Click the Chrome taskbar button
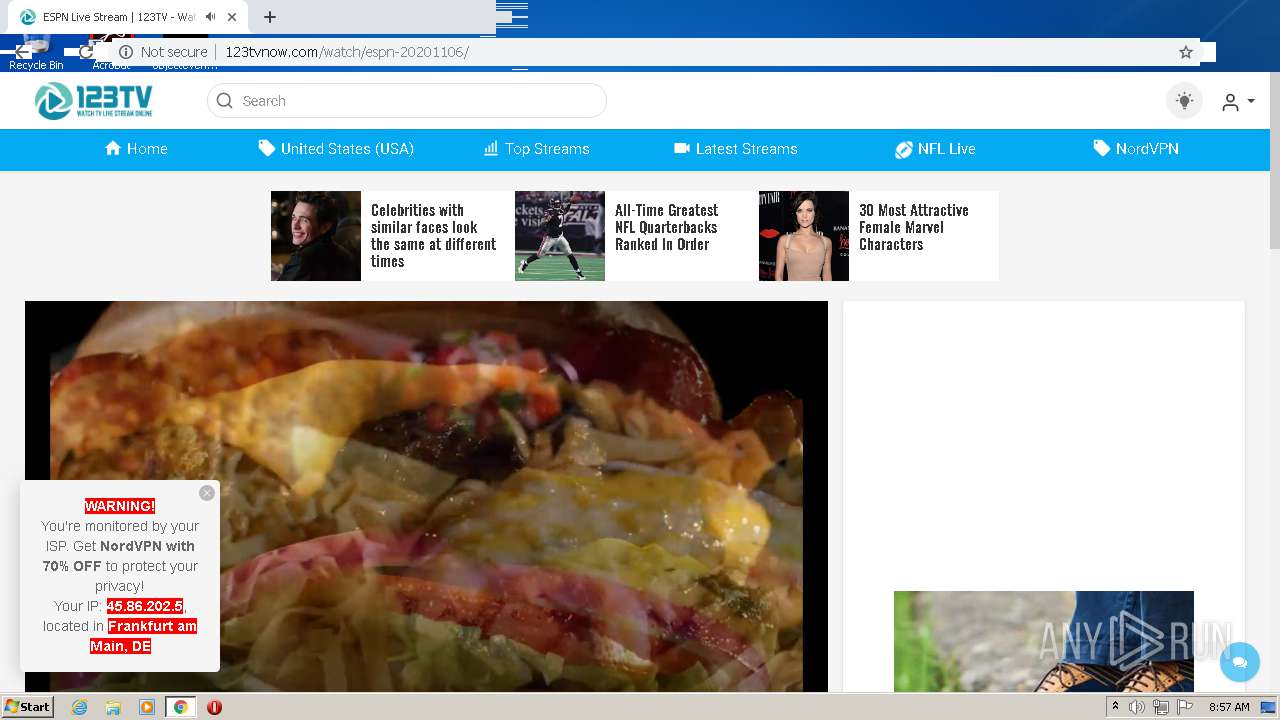The height and width of the screenshot is (720, 1280). 181,707
